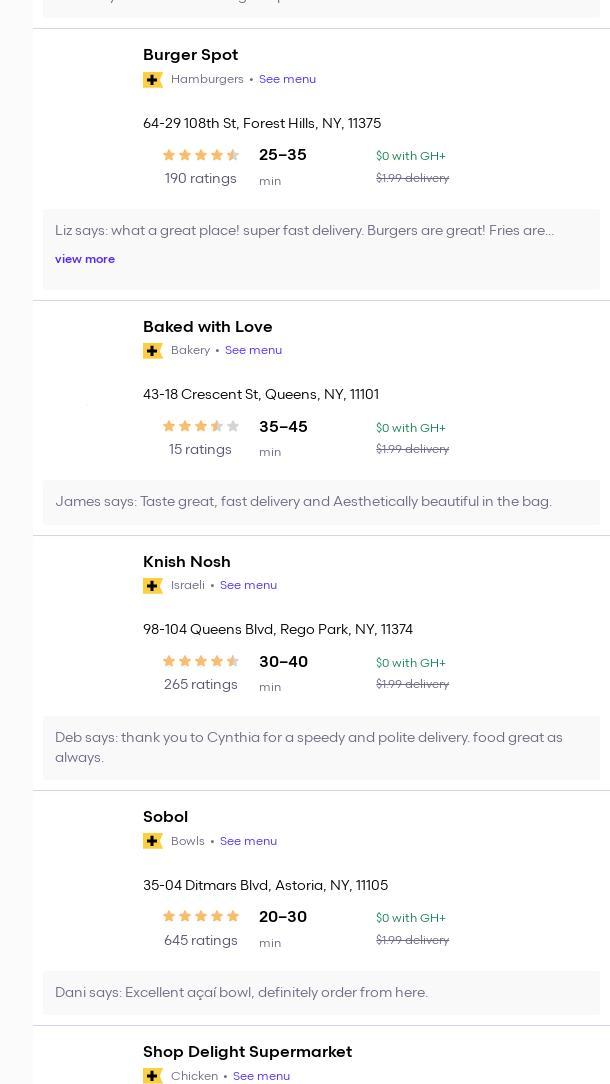Click the GH+ badge icon under Knish Nosh
This screenshot has width=610, height=1084.
(153, 586)
